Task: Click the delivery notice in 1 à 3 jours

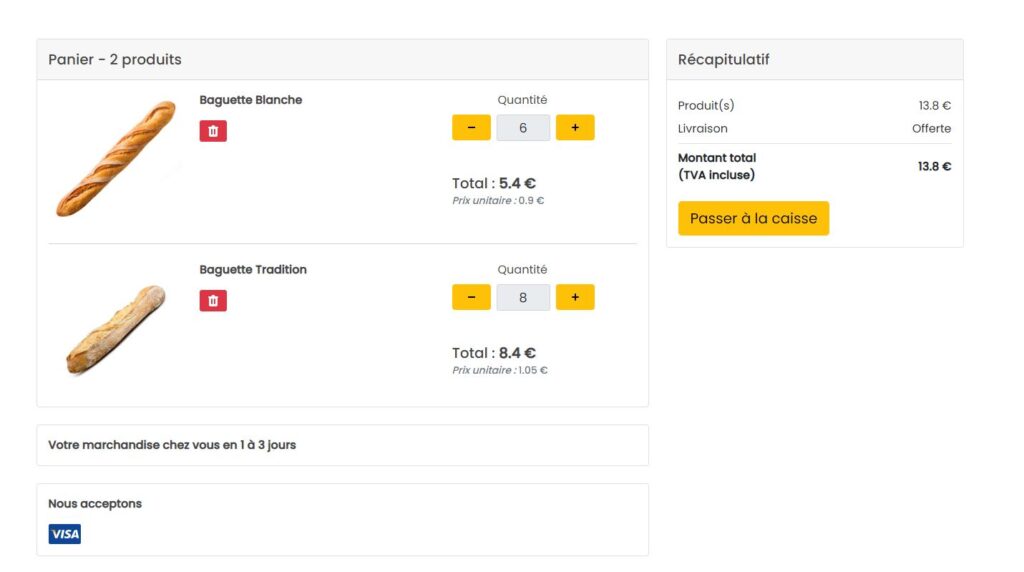Action: [x=172, y=445]
